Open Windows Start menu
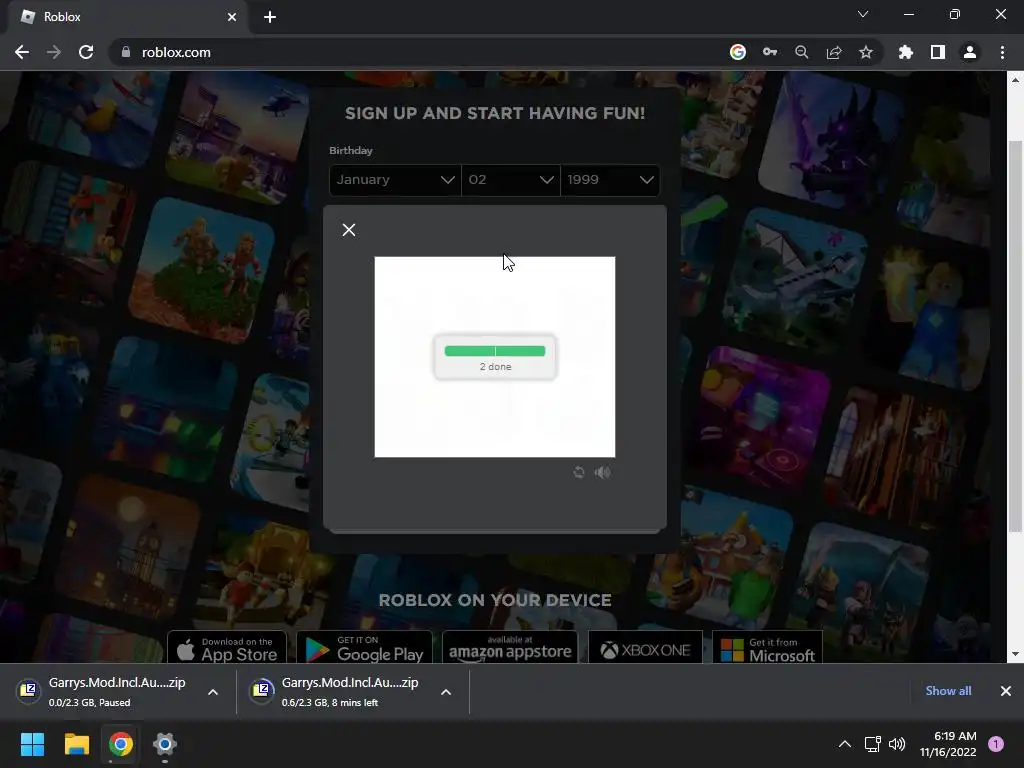Image resolution: width=1024 pixels, height=768 pixels. [x=32, y=744]
